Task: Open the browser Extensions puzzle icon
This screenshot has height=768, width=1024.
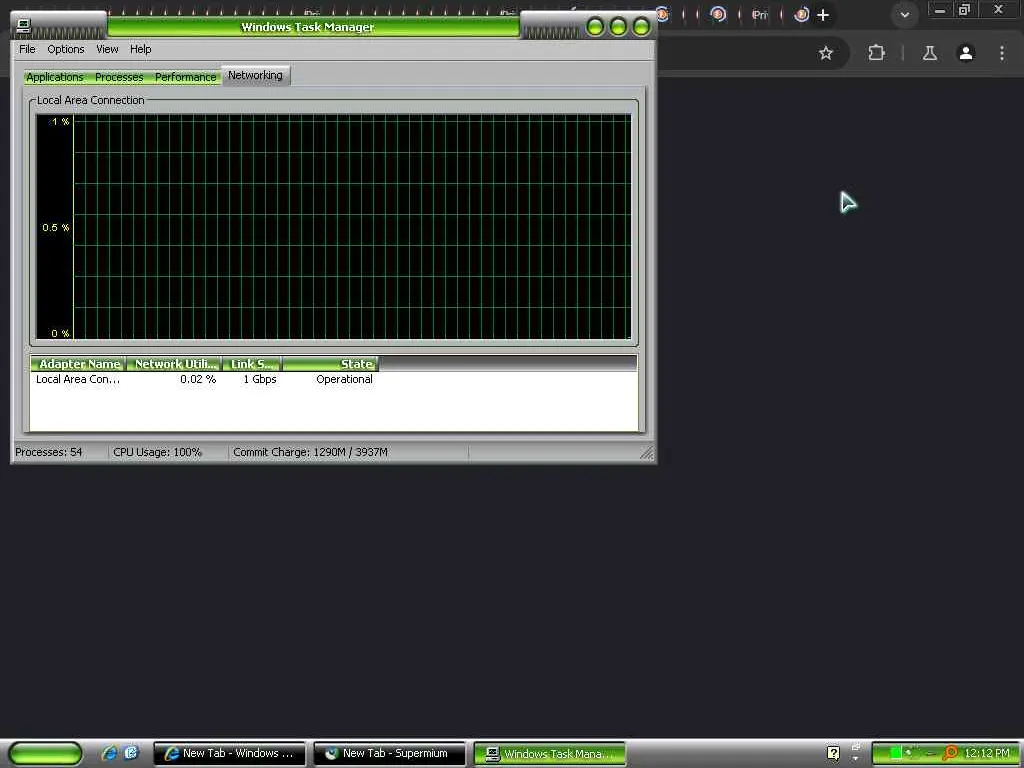Action: 876,53
